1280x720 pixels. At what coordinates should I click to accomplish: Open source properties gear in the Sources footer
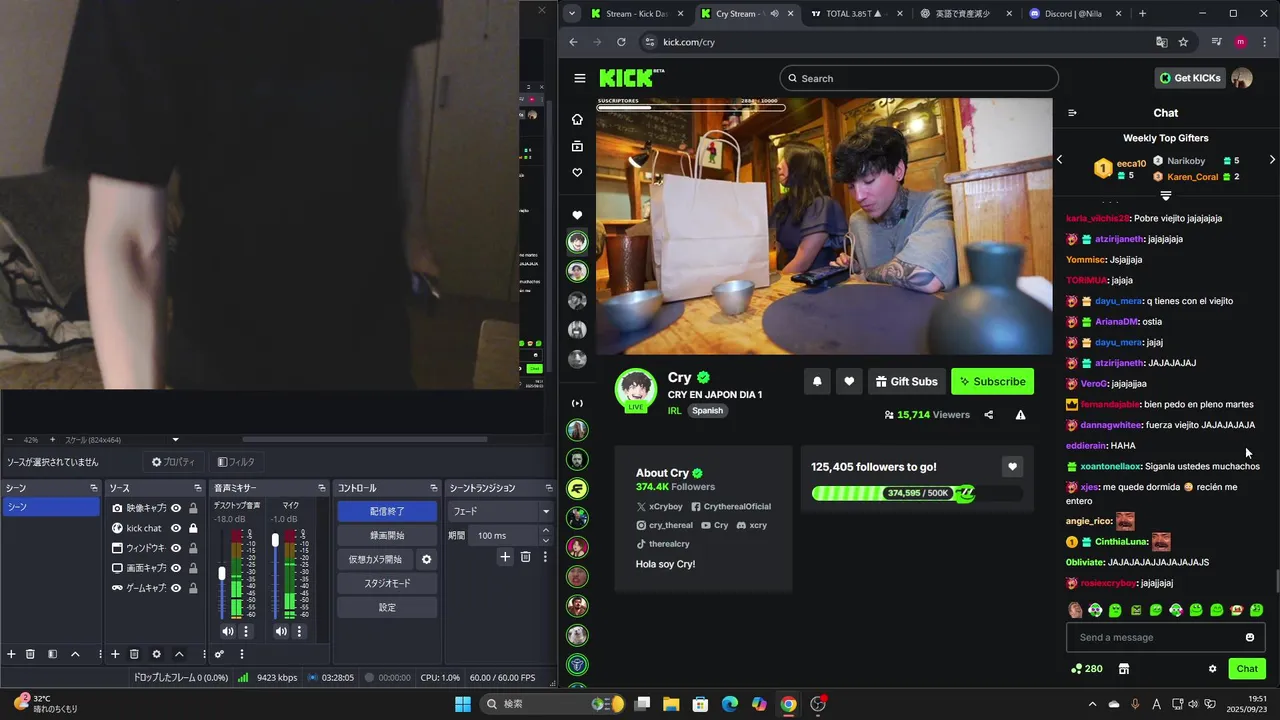[156, 654]
